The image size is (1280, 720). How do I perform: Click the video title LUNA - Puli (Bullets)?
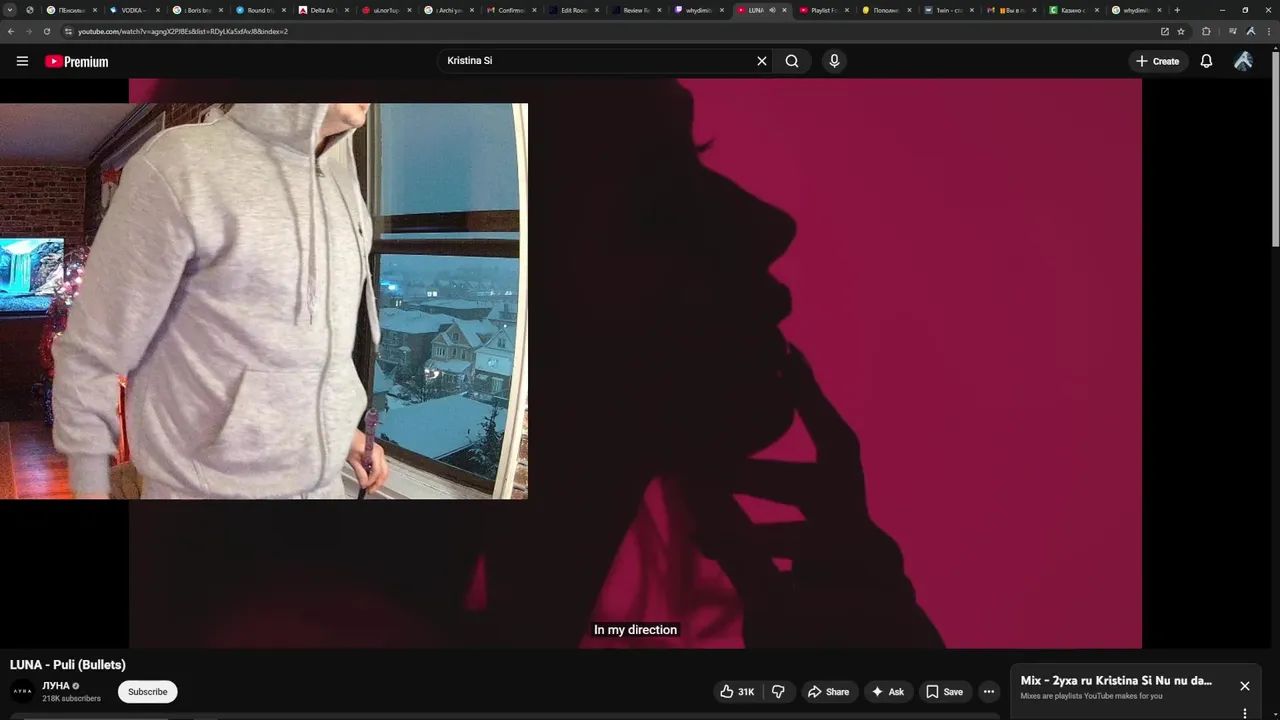68,665
